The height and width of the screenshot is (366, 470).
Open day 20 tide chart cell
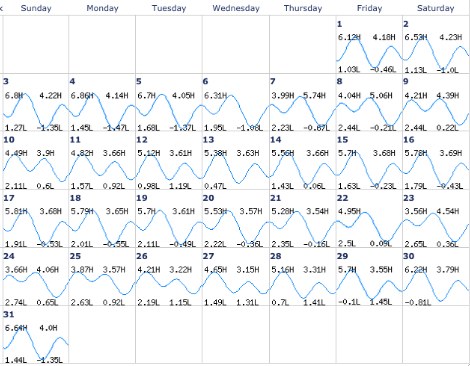(x=236, y=219)
